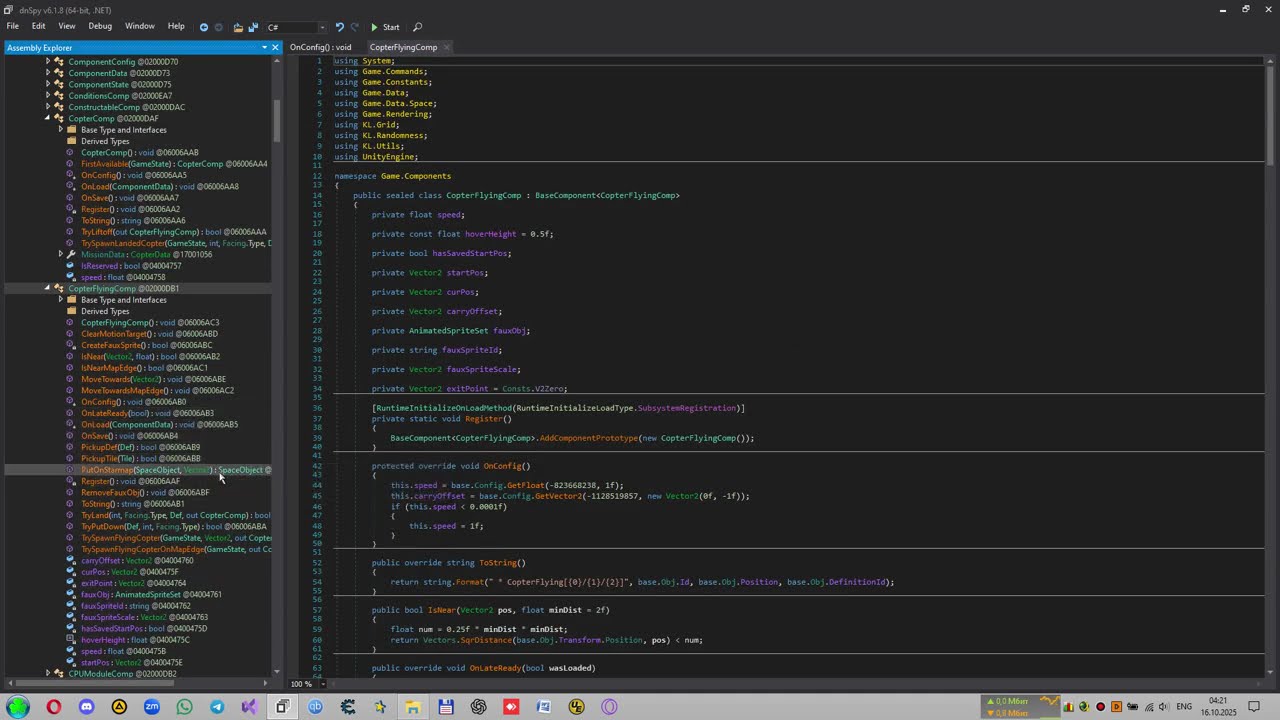The width and height of the screenshot is (1280, 720).
Task: Close the Assembly Explorer panel
Action: (x=275, y=47)
